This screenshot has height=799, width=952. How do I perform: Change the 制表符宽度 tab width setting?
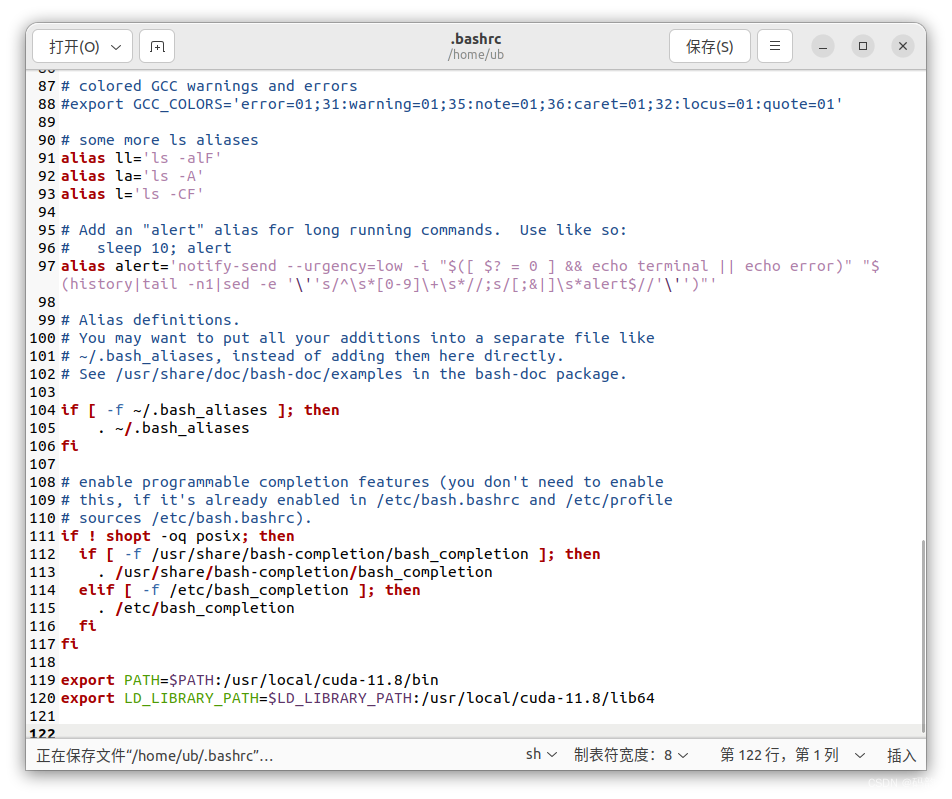(x=631, y=755)
